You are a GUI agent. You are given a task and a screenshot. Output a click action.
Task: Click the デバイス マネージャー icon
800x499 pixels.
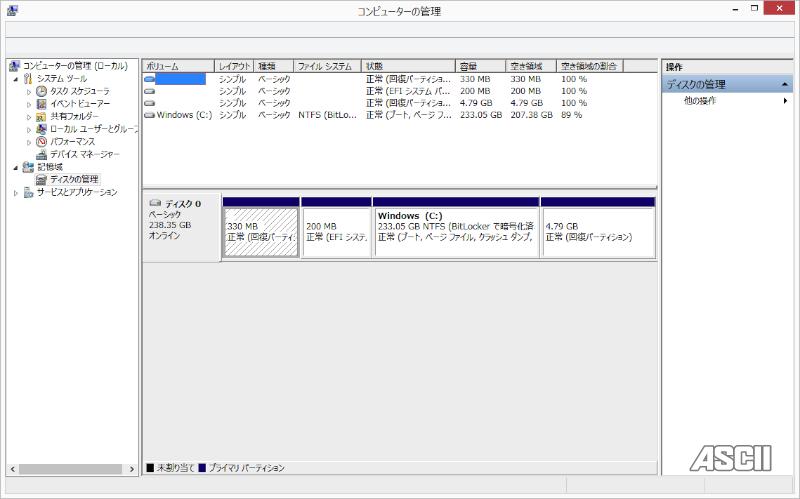click(x=41, y=154)
